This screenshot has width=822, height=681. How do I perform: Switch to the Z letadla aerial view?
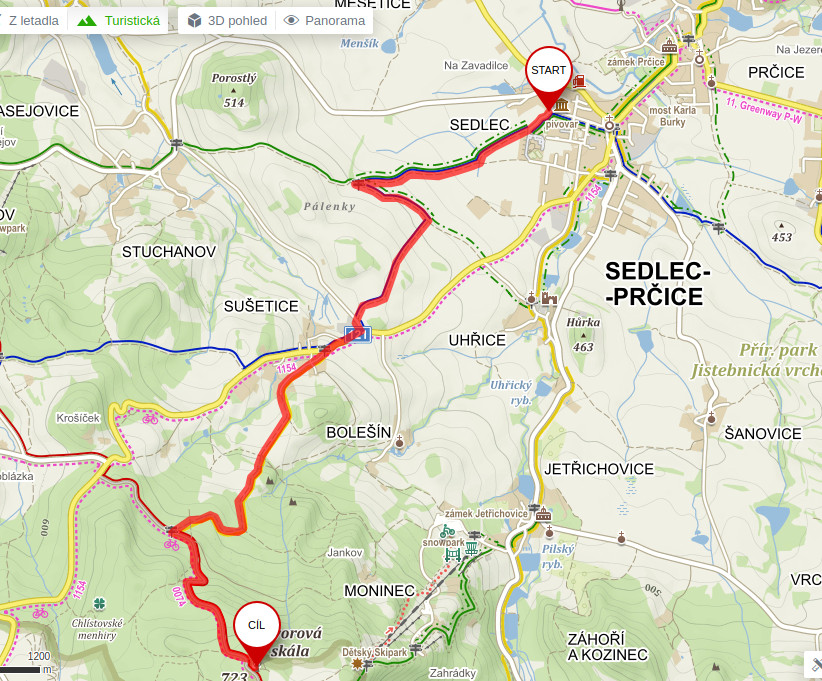(33, 21)
